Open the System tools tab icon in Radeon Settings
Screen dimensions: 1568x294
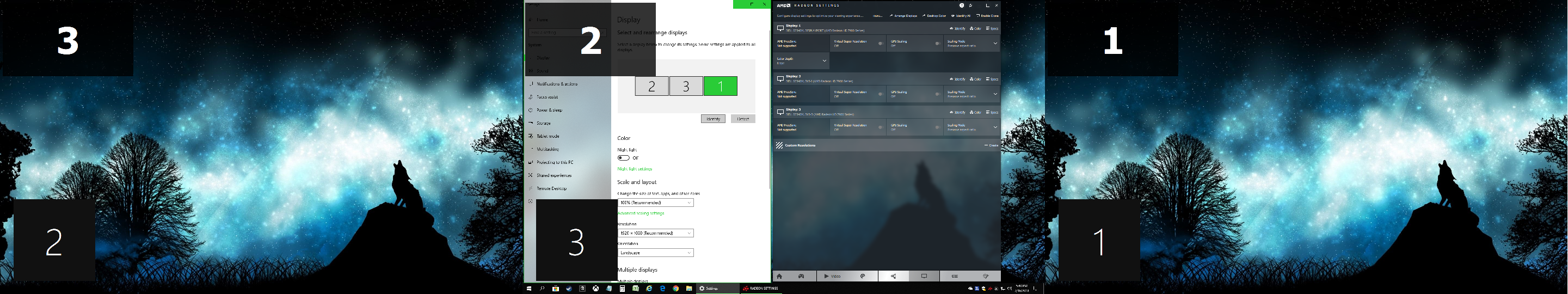coord(986,275)
